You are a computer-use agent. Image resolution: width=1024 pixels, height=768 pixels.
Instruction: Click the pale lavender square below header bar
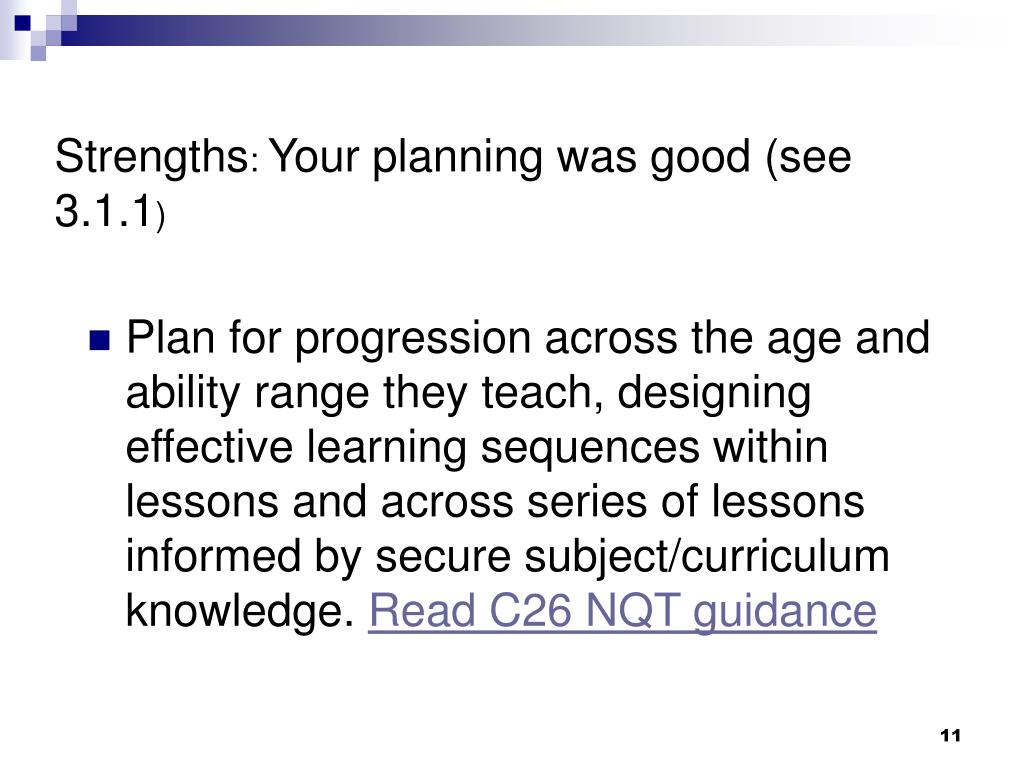(38, 53)
